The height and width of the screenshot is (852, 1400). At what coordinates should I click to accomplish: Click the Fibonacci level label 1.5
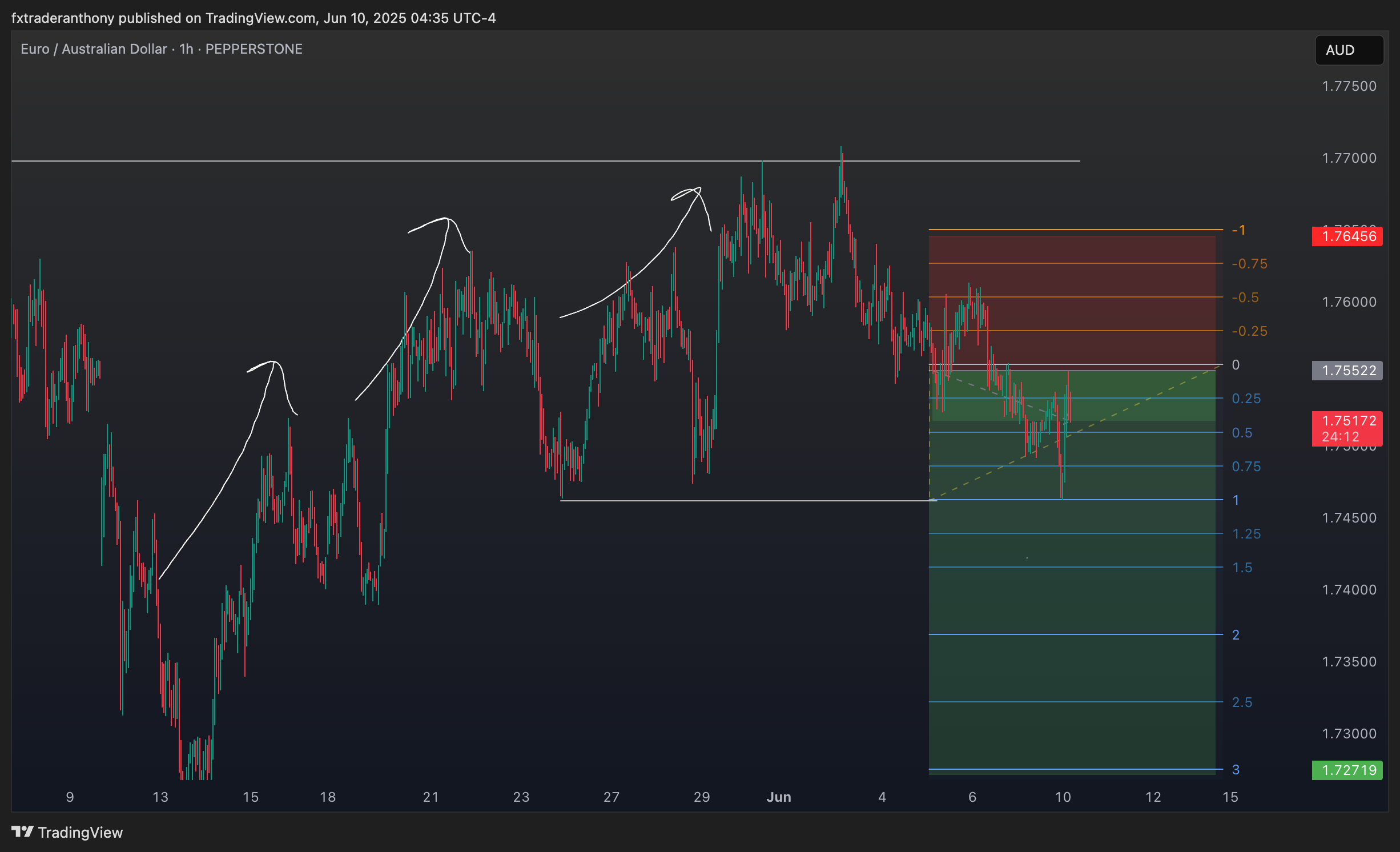(x=1242, y=568)
